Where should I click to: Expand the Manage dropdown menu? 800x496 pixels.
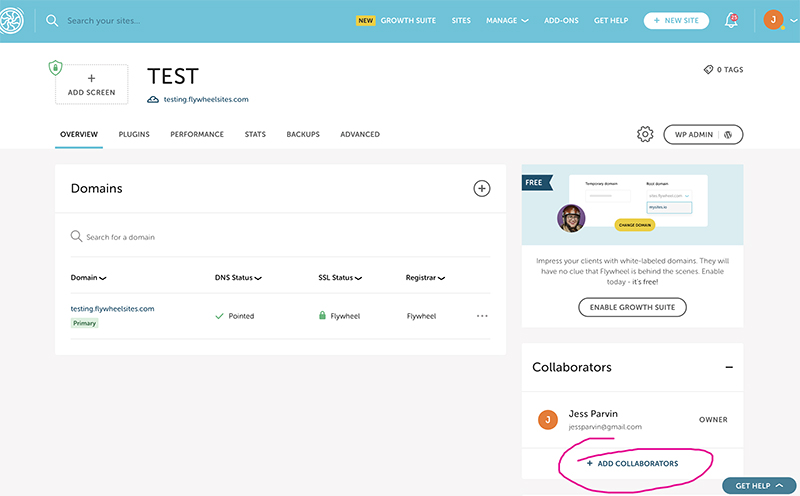(x=507, y=20)
